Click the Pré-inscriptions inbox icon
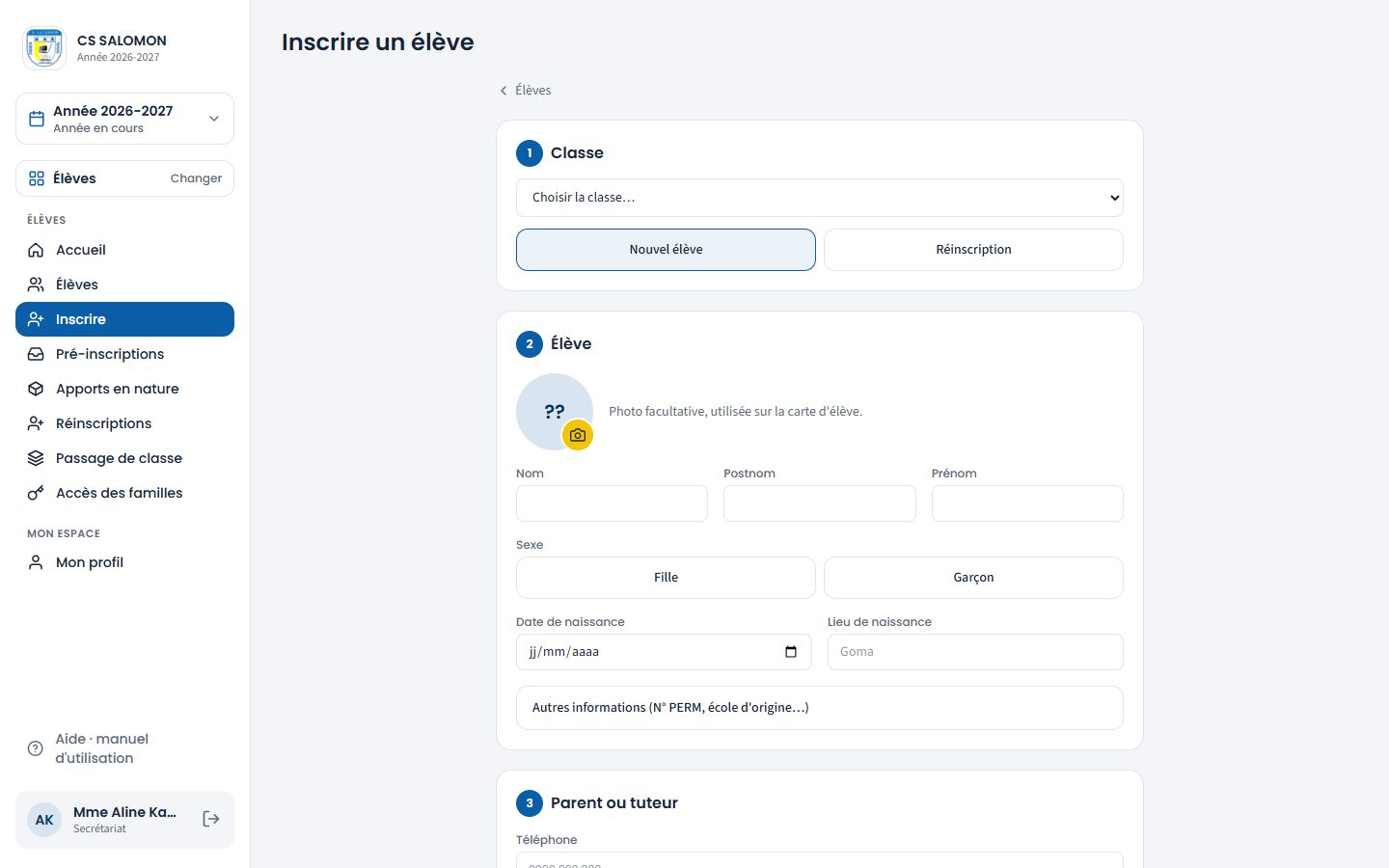 [x=36, y=354]
